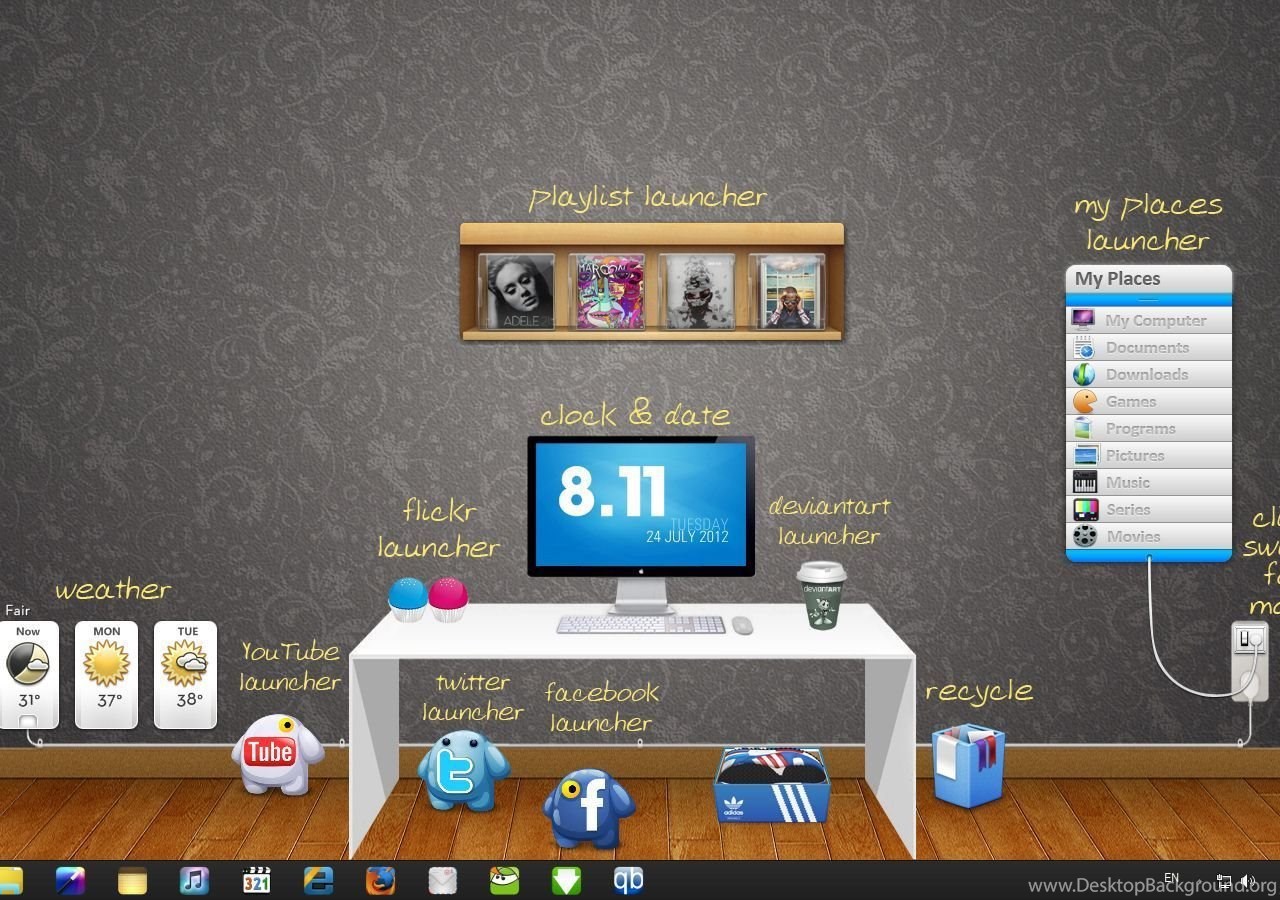Click the volume speaker icon in tray
1280x900 pixels.
[x=1246, y=881]
